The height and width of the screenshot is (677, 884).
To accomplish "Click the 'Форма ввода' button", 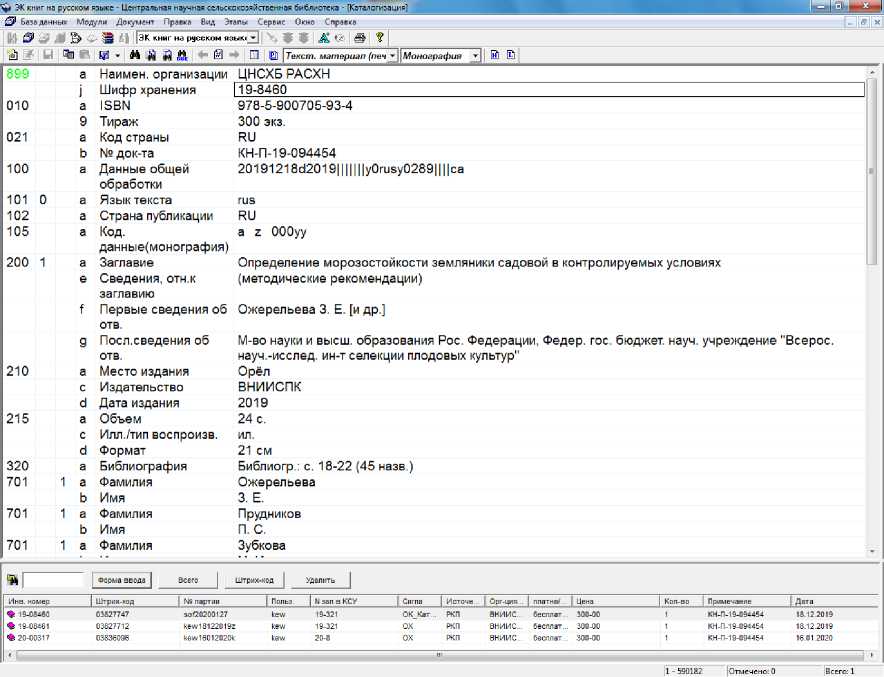I will 120,579.
